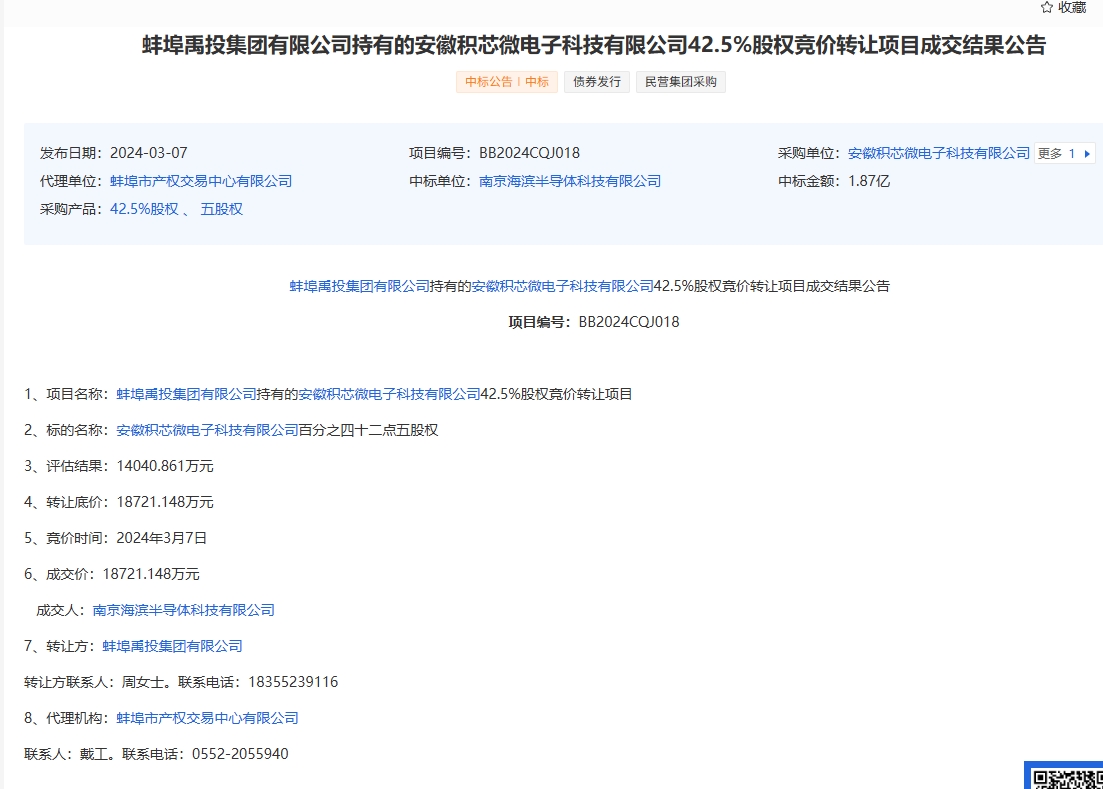1103x789 pixels.
Task: Click the page title about 42.5%股权竞价转让
Action: tap(594, 45)
